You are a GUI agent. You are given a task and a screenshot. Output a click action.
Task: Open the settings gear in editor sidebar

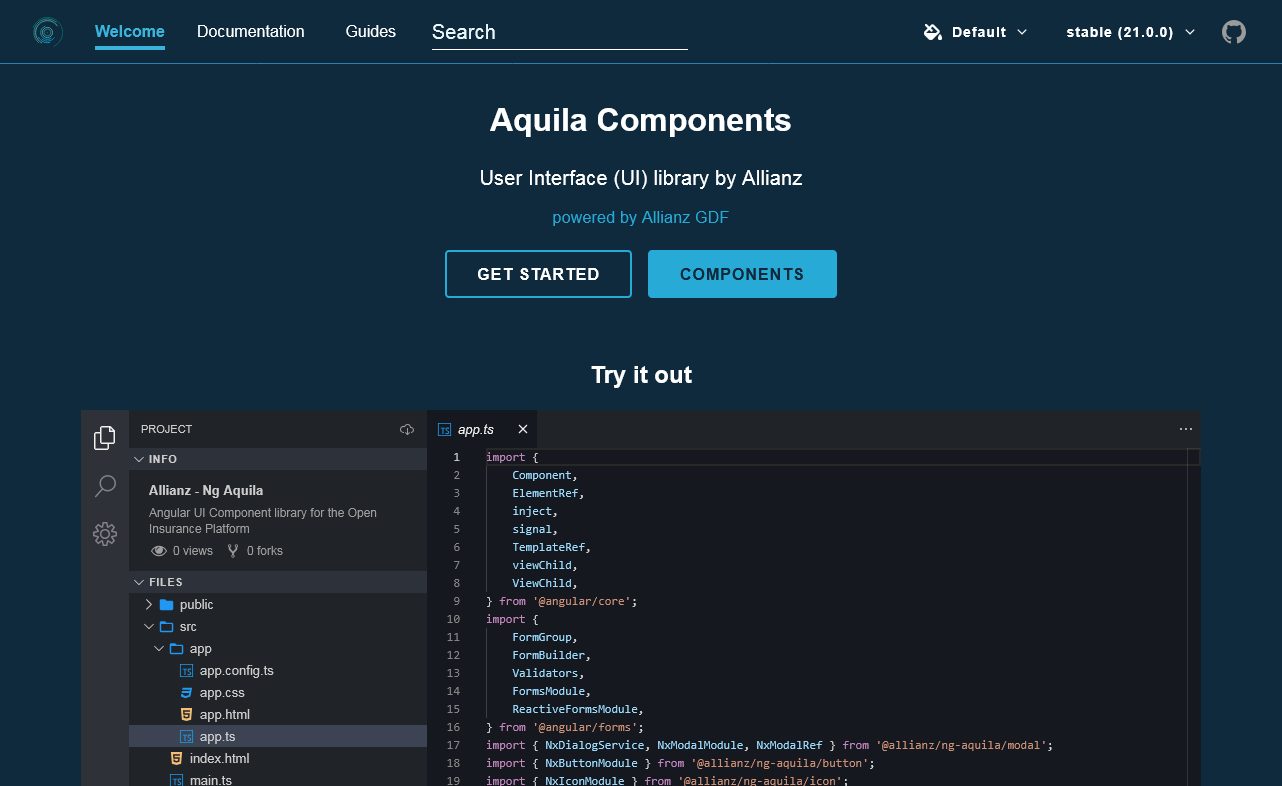(x=105, y=534)
